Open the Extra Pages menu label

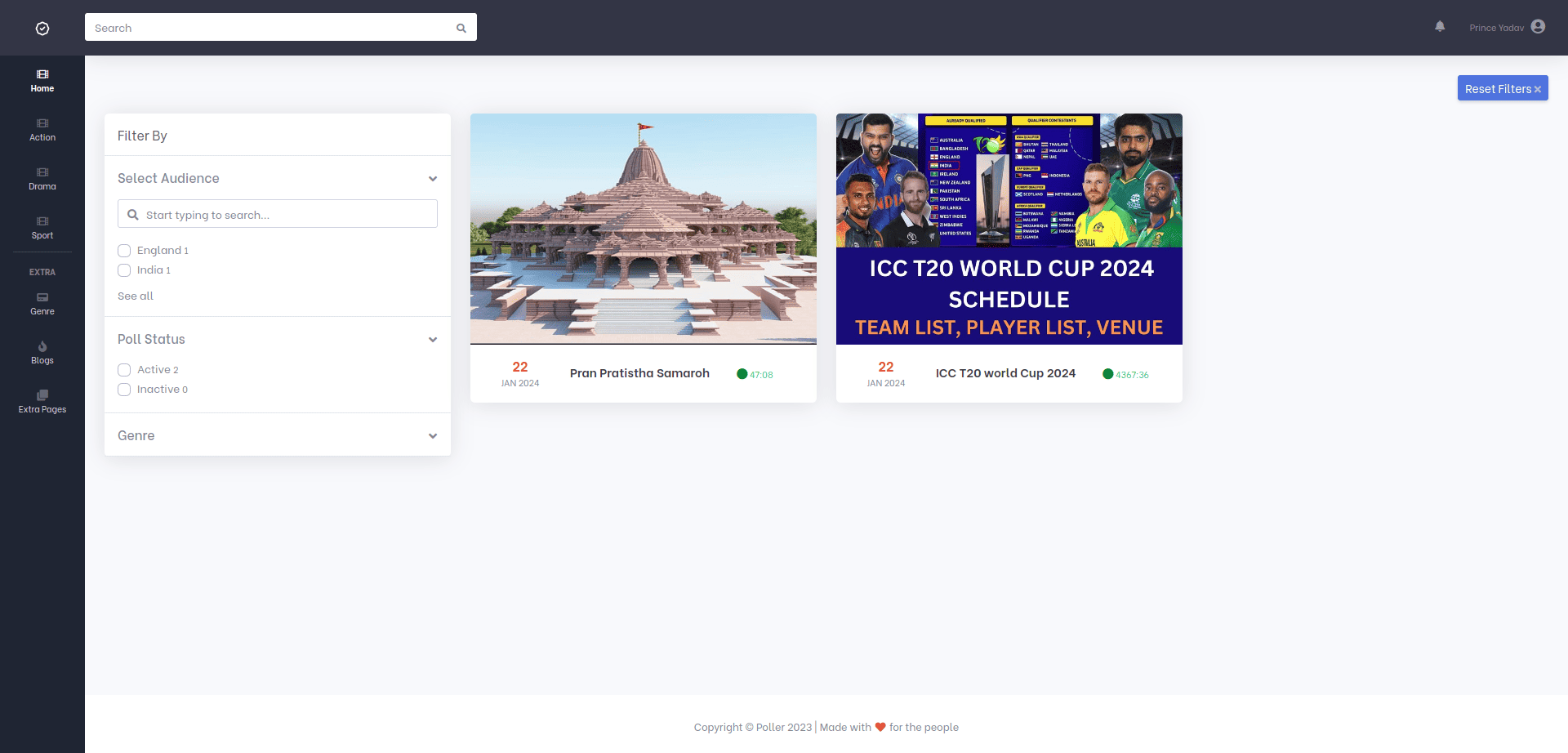coord(42,409)
